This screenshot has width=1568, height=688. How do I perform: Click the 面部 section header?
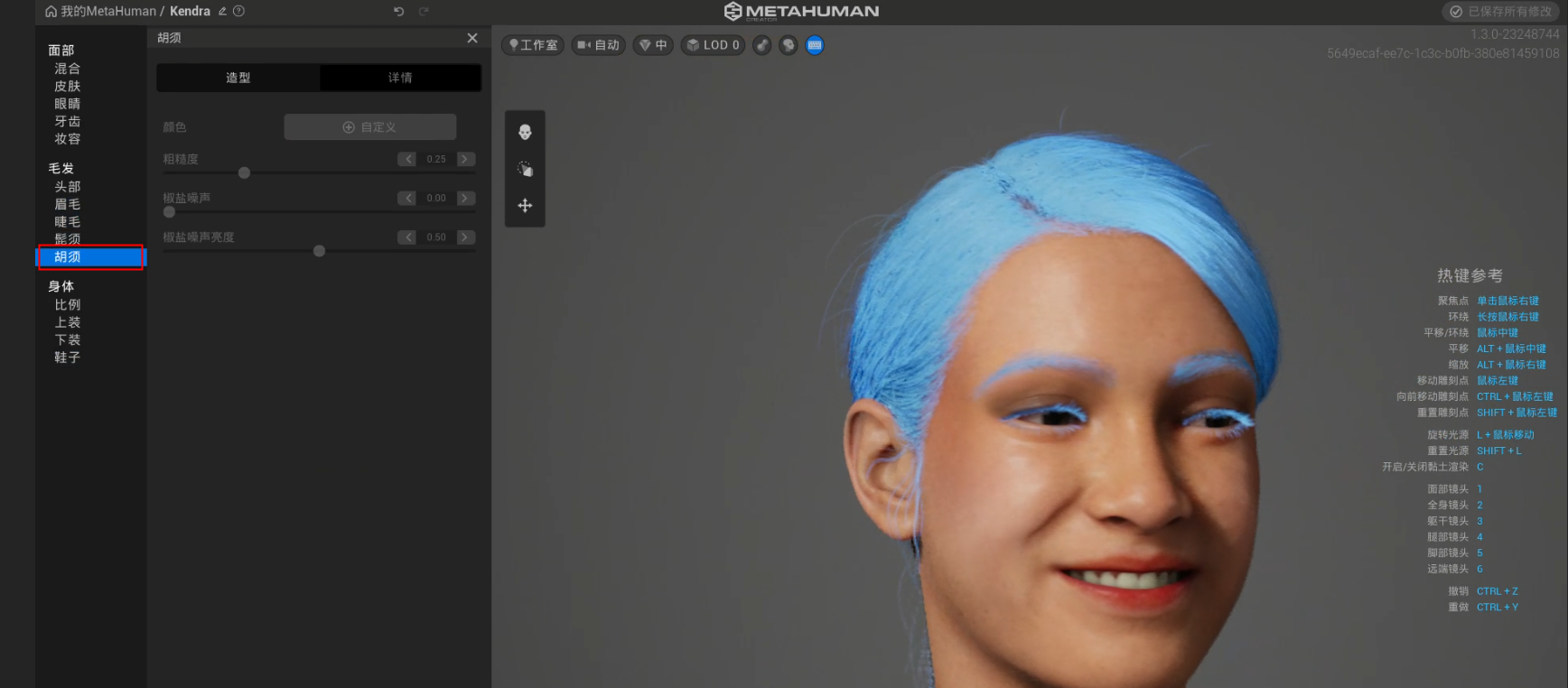click(61, 51)
